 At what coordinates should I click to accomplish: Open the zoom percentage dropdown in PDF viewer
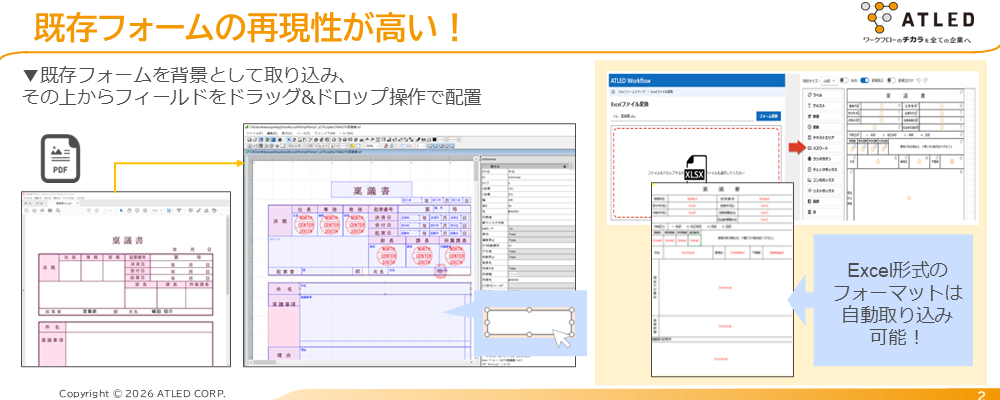[x=157, y=211]
